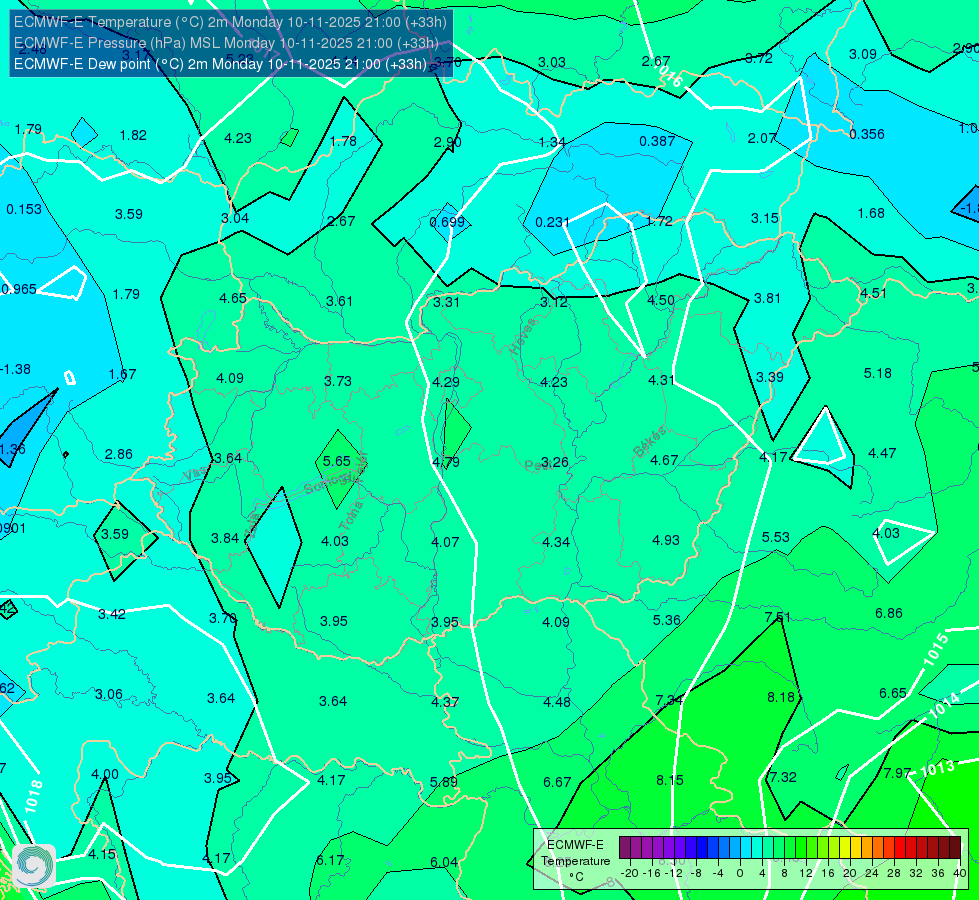This screenshot has width=979, height=900.
Task: Click the -1.38 temperature value
Action: click(x=16, y=369)
